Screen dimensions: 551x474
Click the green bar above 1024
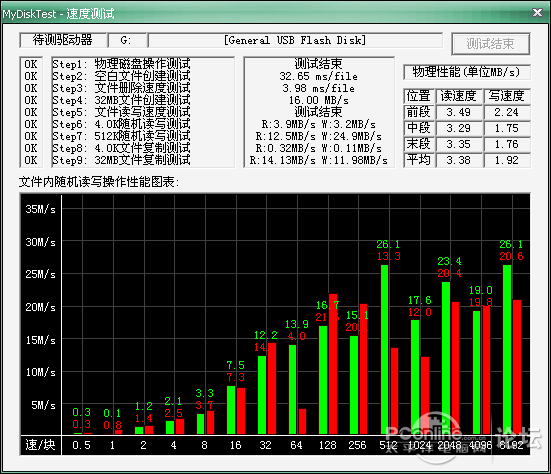[x=415, y=377]
